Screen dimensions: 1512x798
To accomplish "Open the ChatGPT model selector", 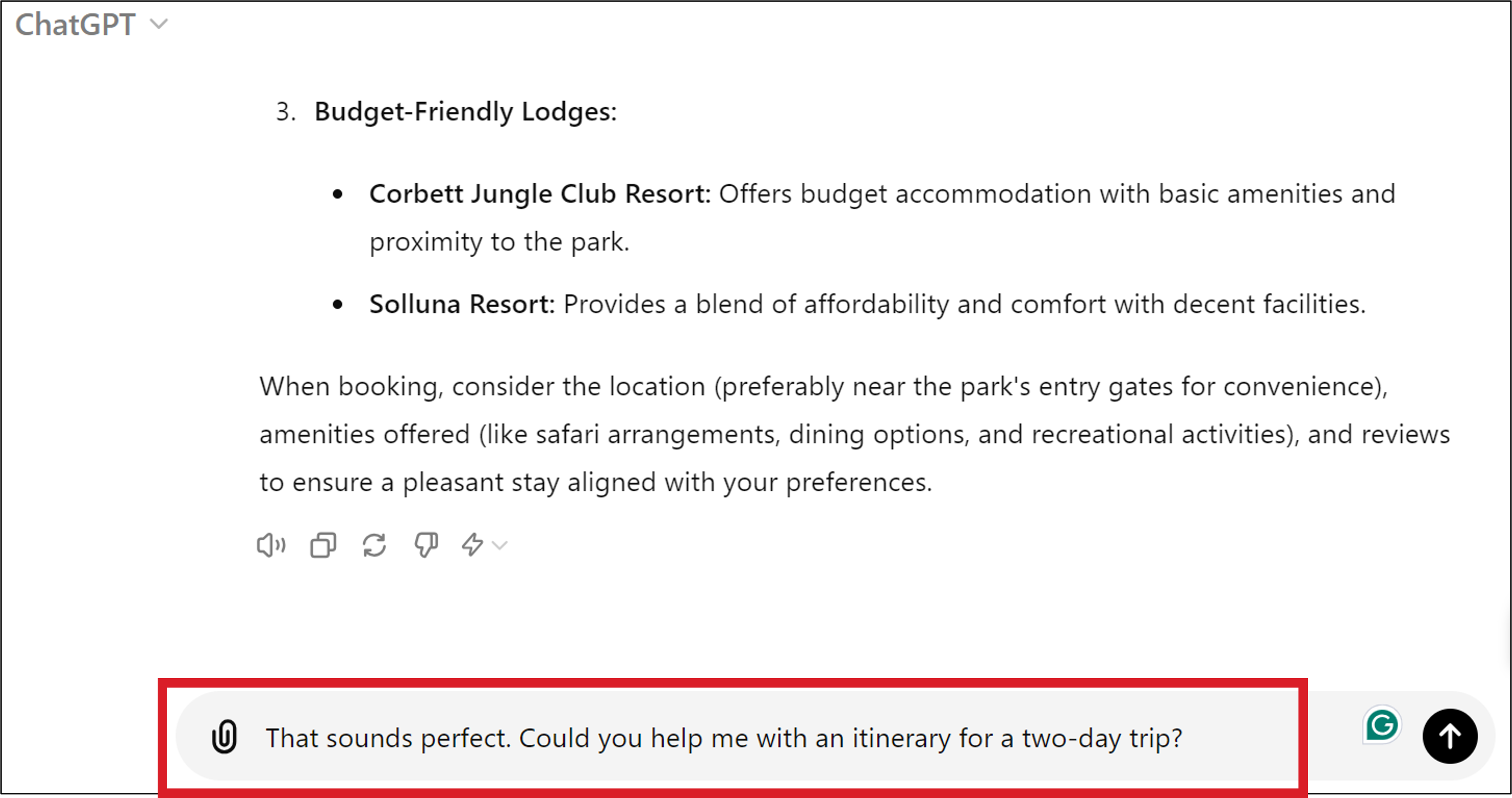I will [76, 25].
